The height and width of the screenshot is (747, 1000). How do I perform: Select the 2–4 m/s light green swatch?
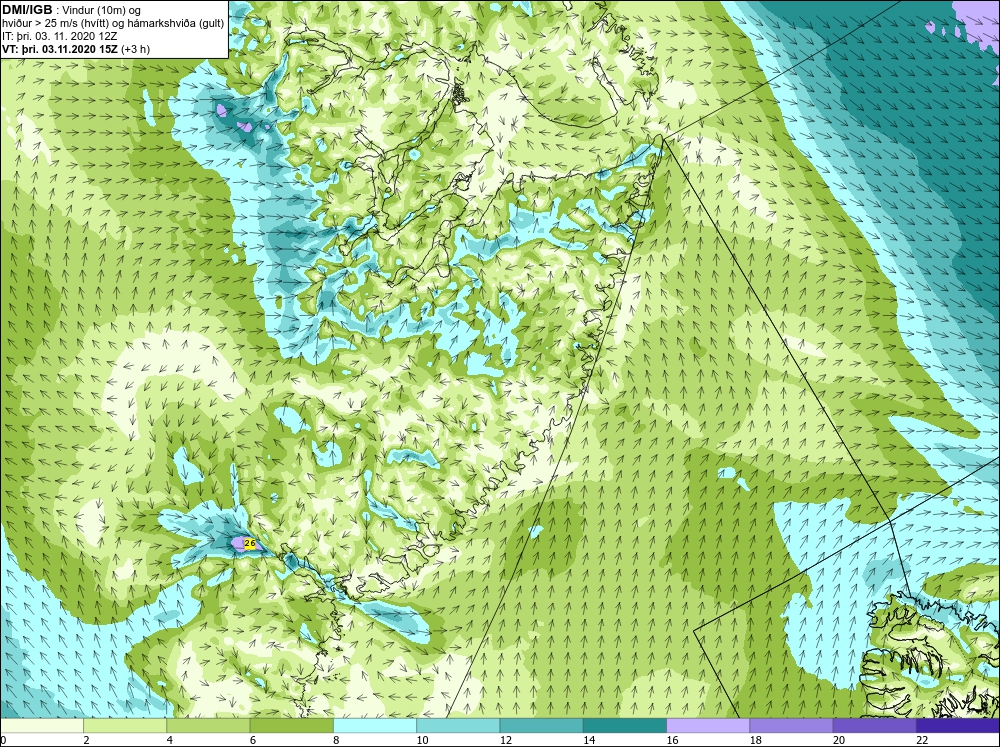click(x=125, y=726)
